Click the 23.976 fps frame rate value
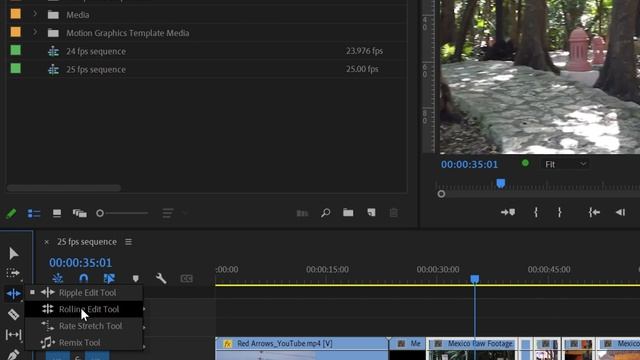 coord(364,51)
